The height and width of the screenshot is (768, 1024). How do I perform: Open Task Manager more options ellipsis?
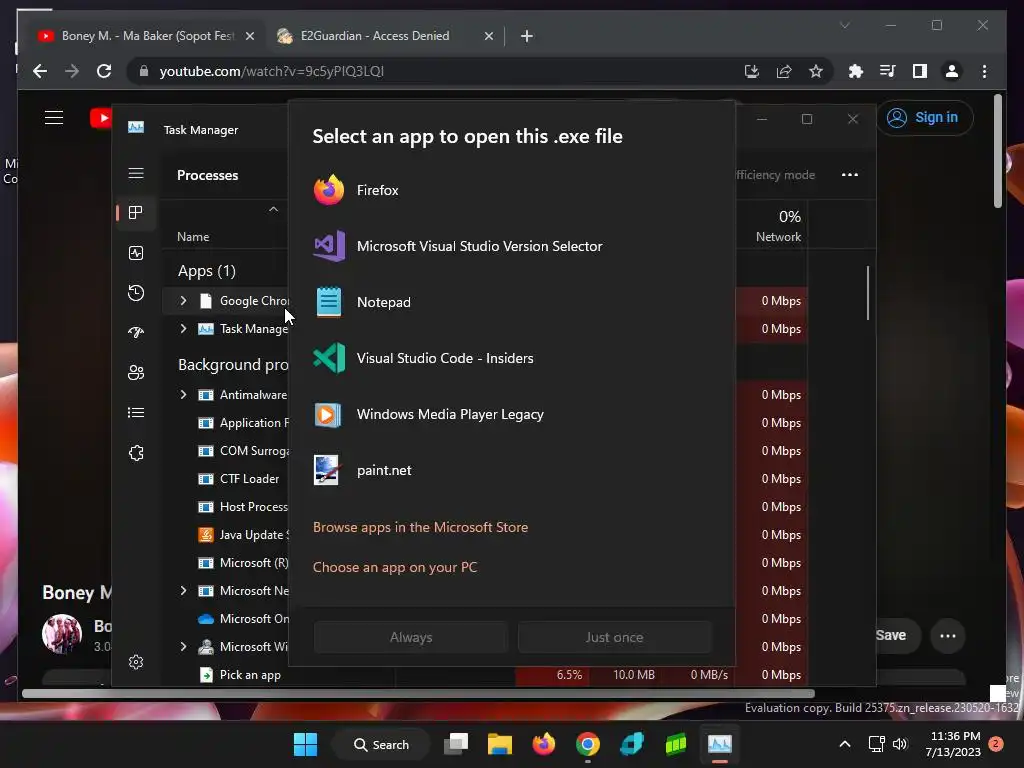tap(850, 174)
